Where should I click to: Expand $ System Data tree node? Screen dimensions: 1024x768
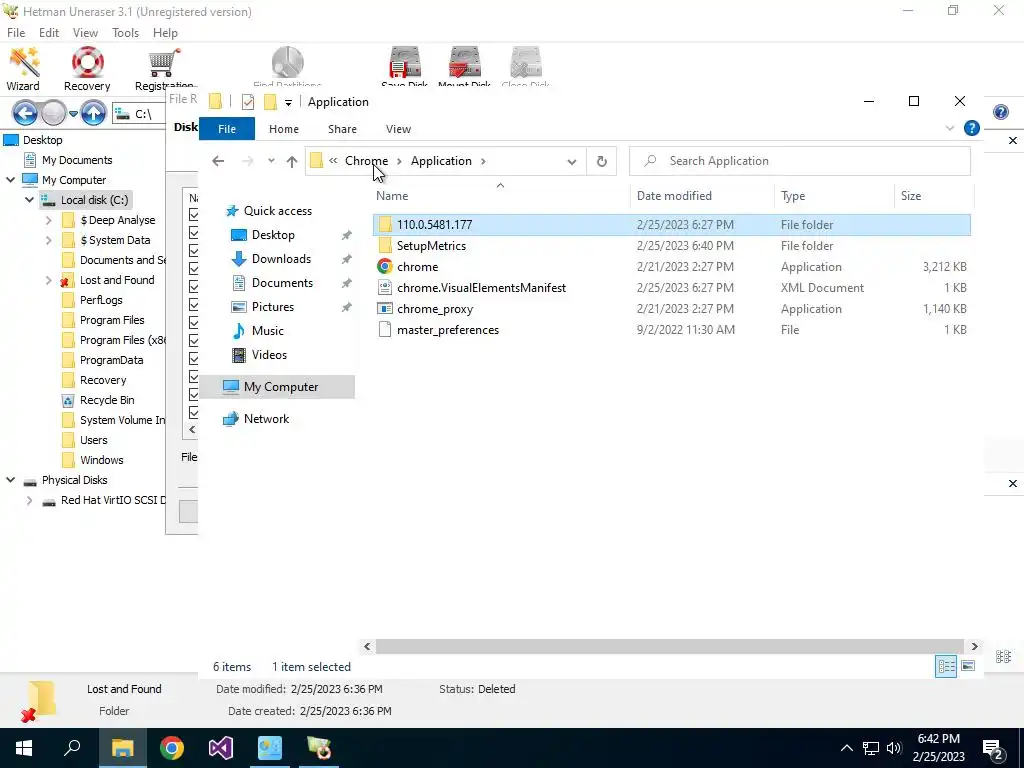pyautogui.click(x=48, y=240)
